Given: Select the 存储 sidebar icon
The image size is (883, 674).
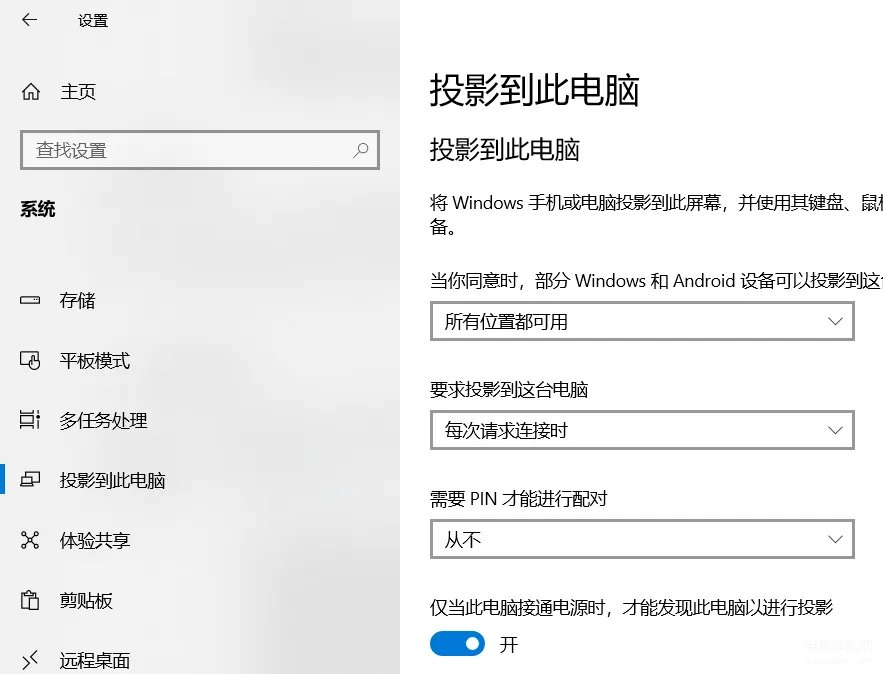Looking at the screenshot, I should [32, 300].
